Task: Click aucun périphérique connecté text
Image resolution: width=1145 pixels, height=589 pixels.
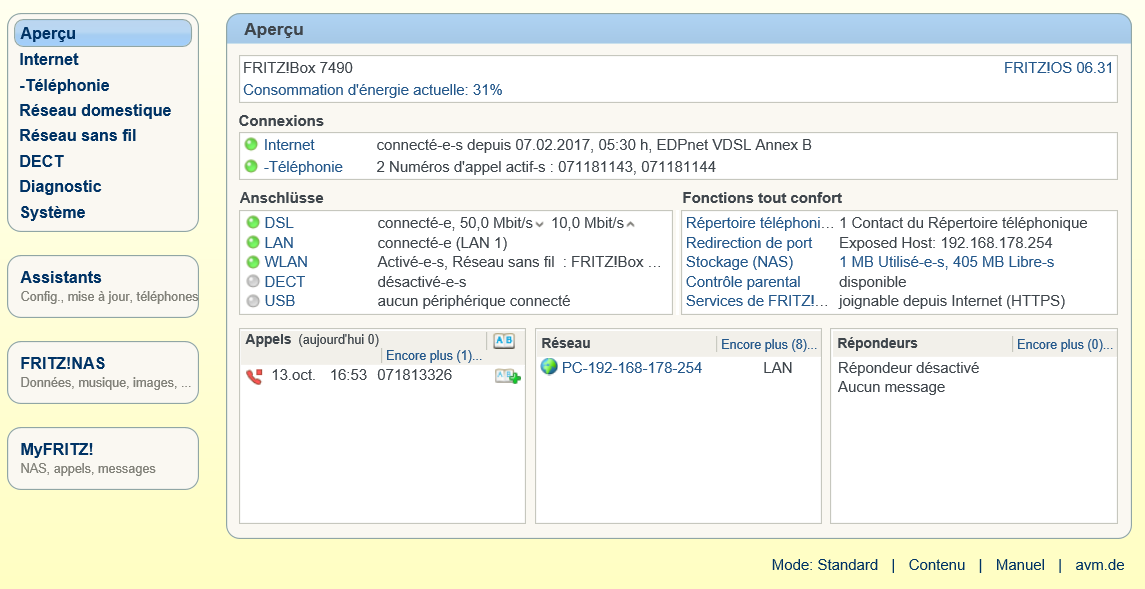Action: coord(474,301)
